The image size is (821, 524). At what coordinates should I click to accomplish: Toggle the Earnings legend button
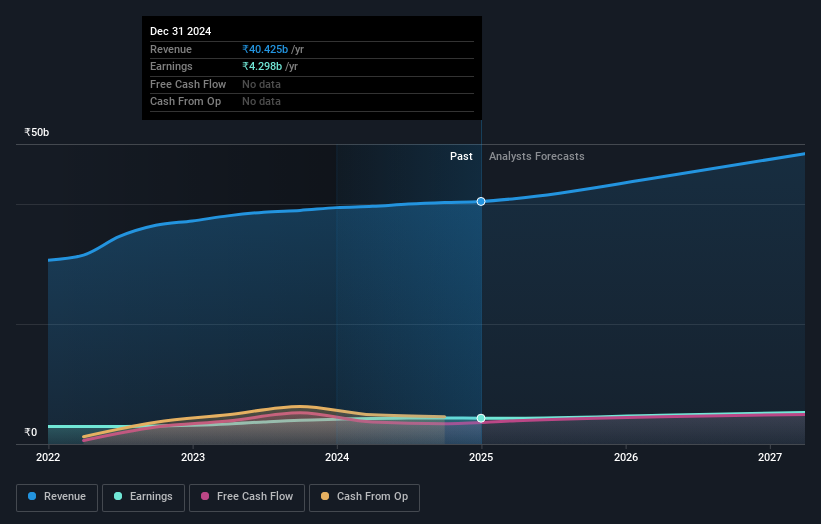143,497
